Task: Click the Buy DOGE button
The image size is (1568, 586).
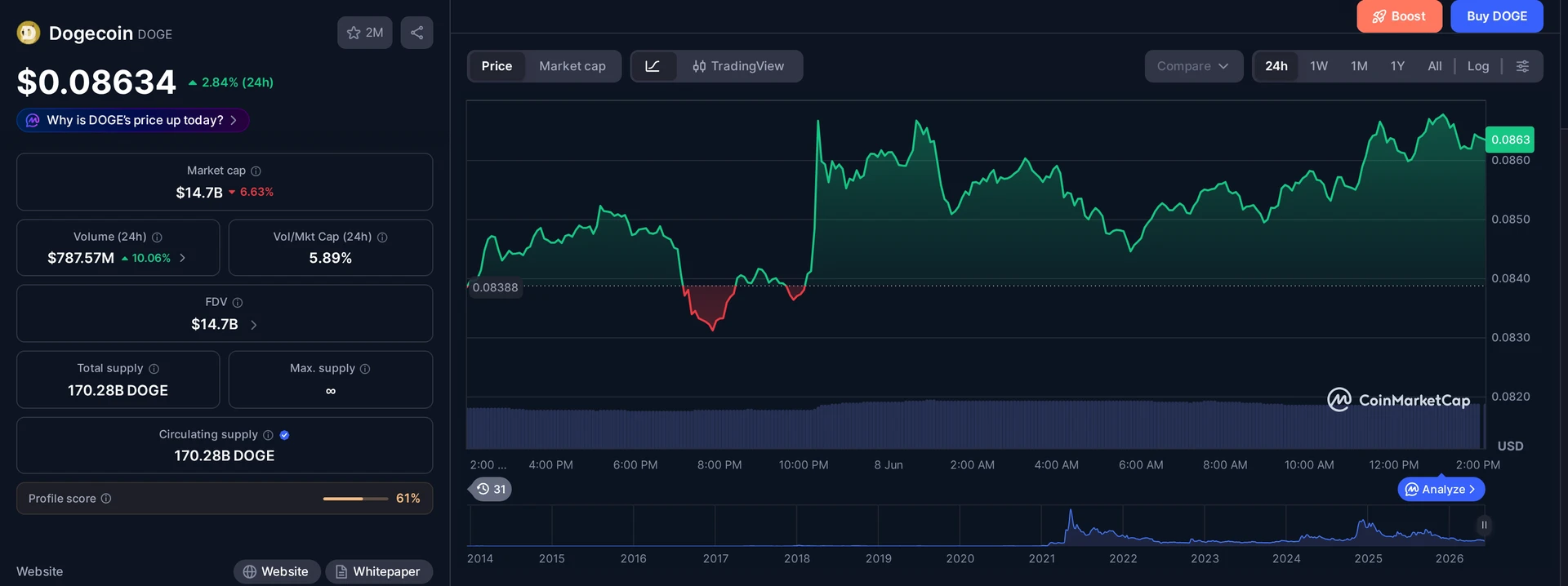Action: click(x=1496, y=16)
